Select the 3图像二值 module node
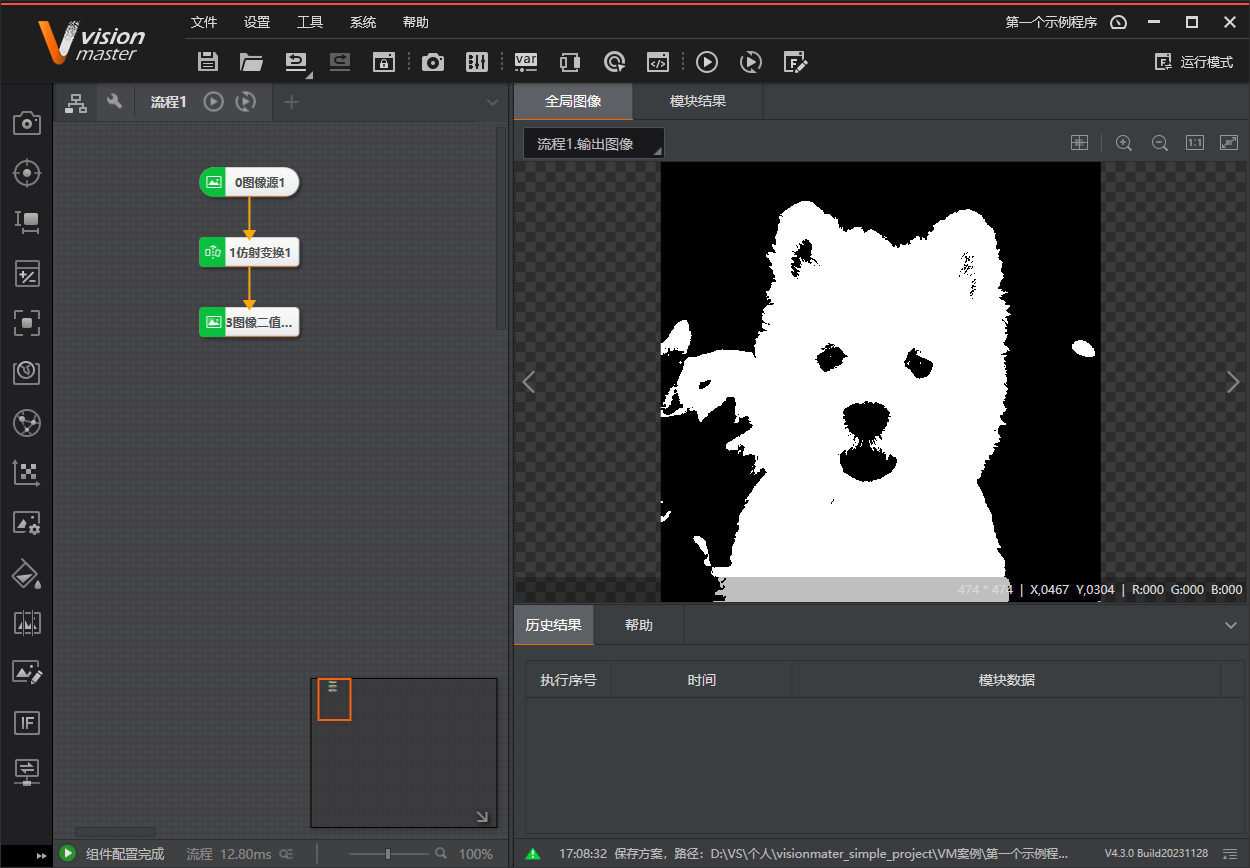 [249, 322]
